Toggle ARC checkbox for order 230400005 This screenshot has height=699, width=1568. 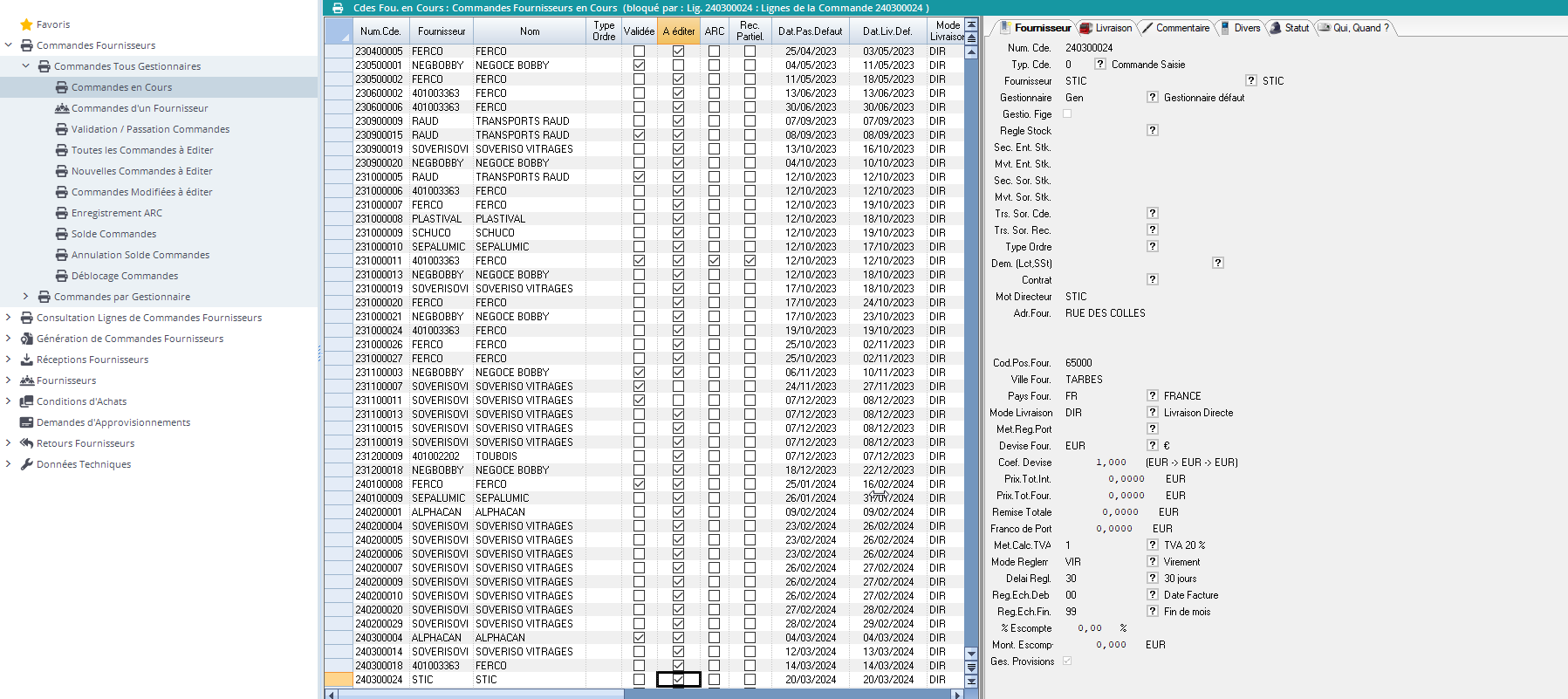coord(714,51)
